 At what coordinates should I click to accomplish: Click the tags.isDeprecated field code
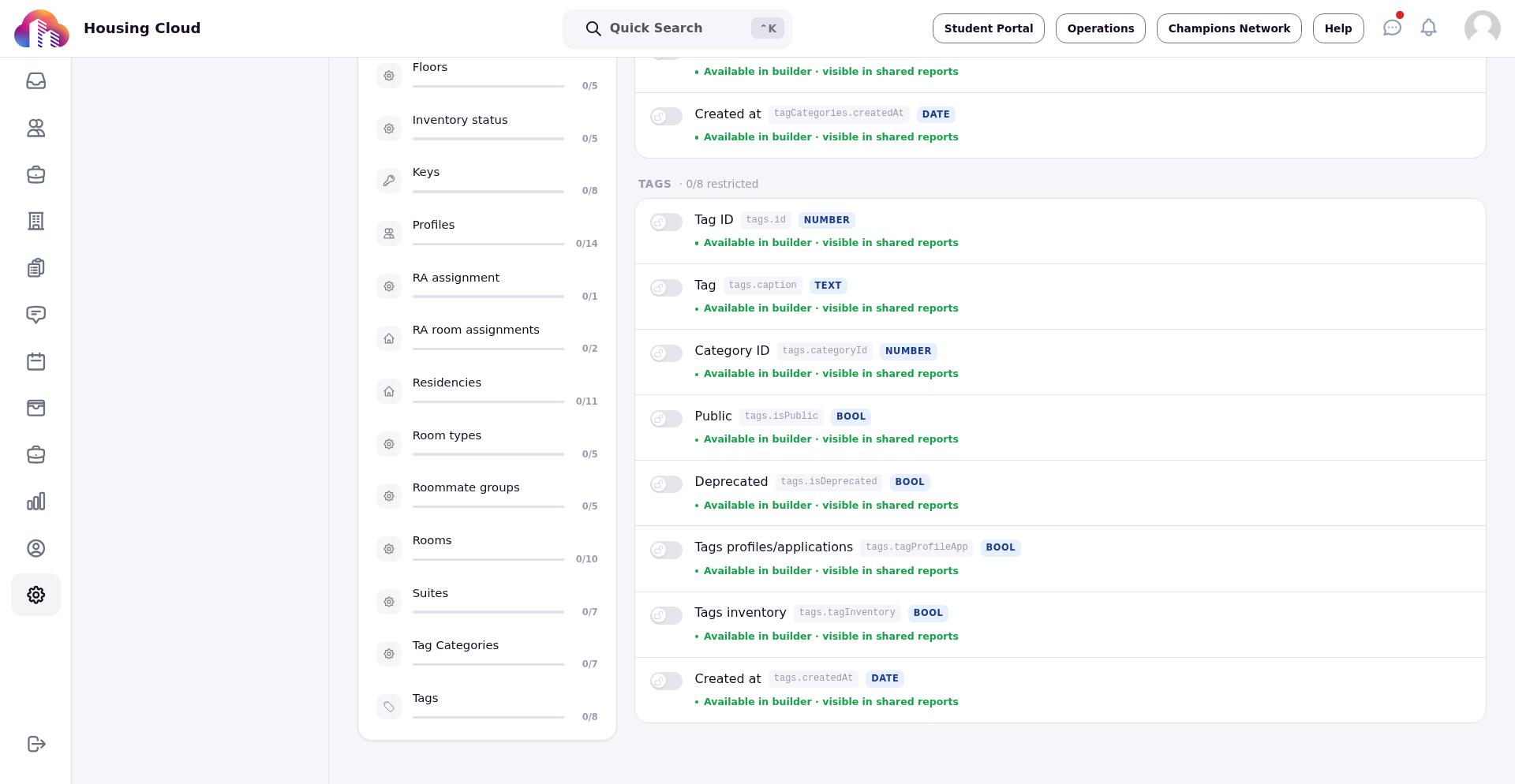(829, 482)
